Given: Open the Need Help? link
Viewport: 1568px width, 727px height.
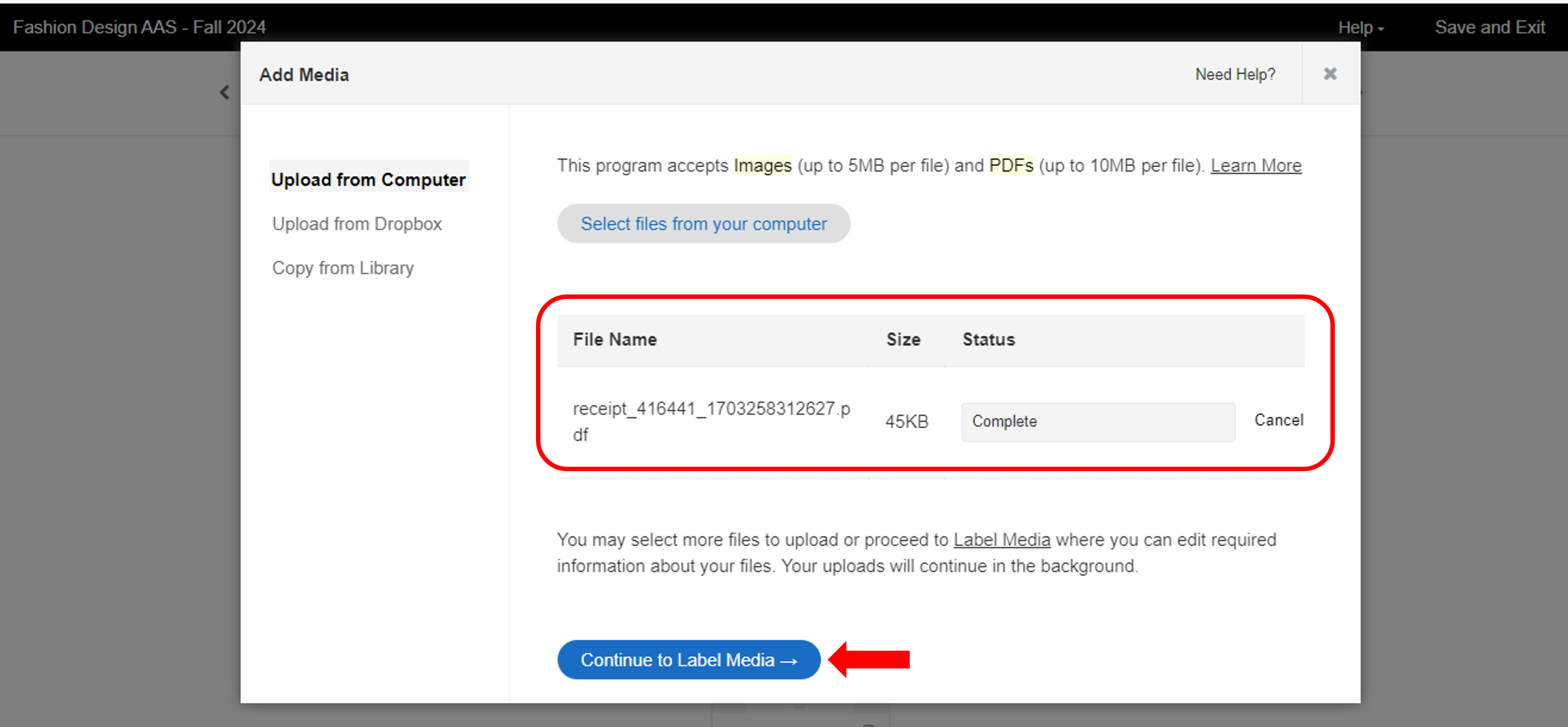Looking at the screenshot, I should [x=1235, y=74].
